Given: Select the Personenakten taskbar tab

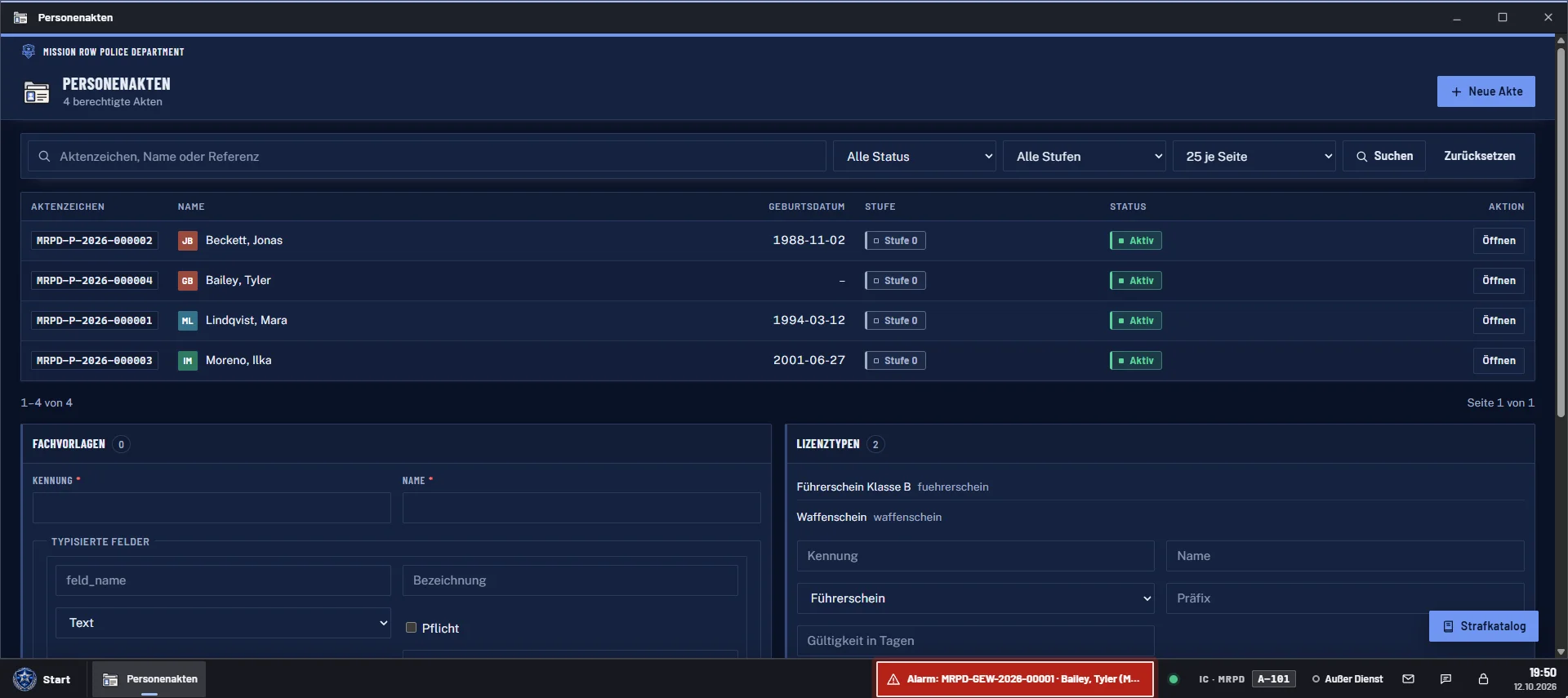Looking at the screenshot, I should [x=149, y=679].
